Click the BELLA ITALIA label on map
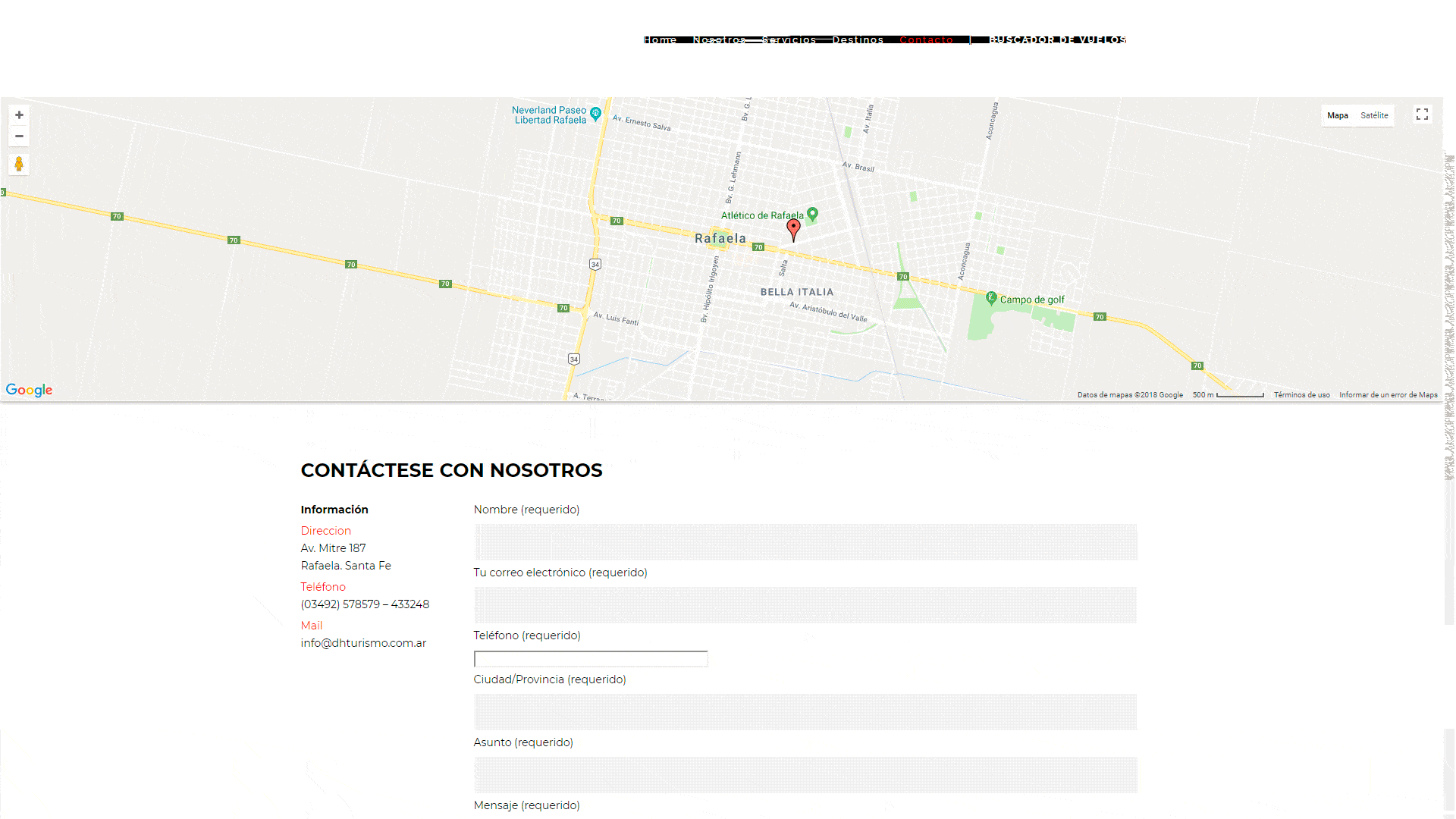The width and height of the screenshot is (1456, 819). click(797, 292)
